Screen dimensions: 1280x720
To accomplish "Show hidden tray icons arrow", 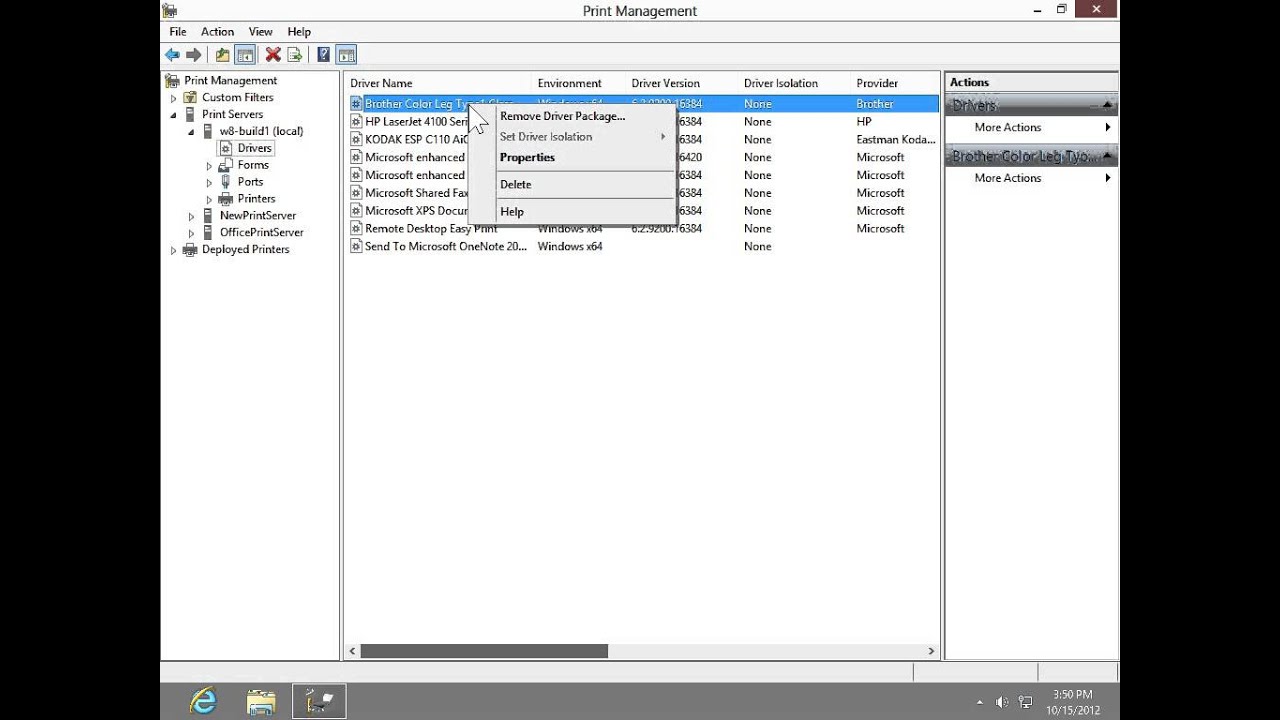I will coord(979,702).
